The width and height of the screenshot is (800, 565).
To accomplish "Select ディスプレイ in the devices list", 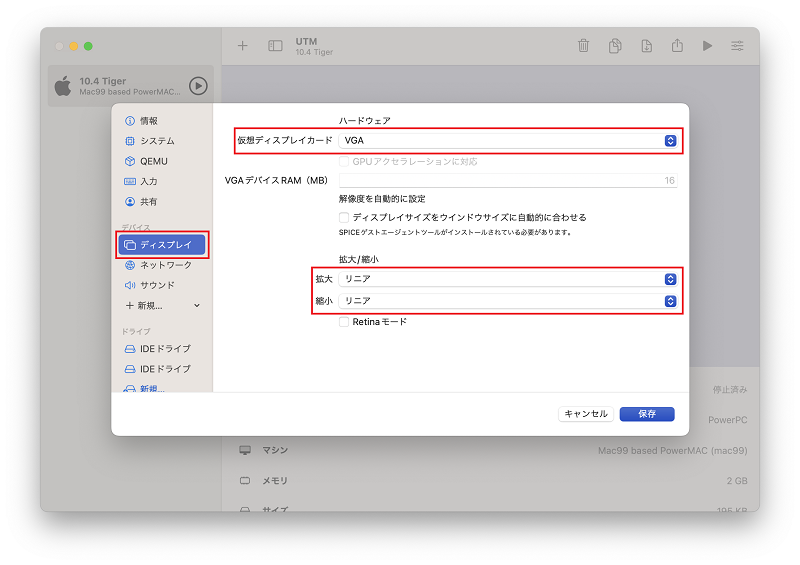I will pyautogui.click(x=162, y=245).
